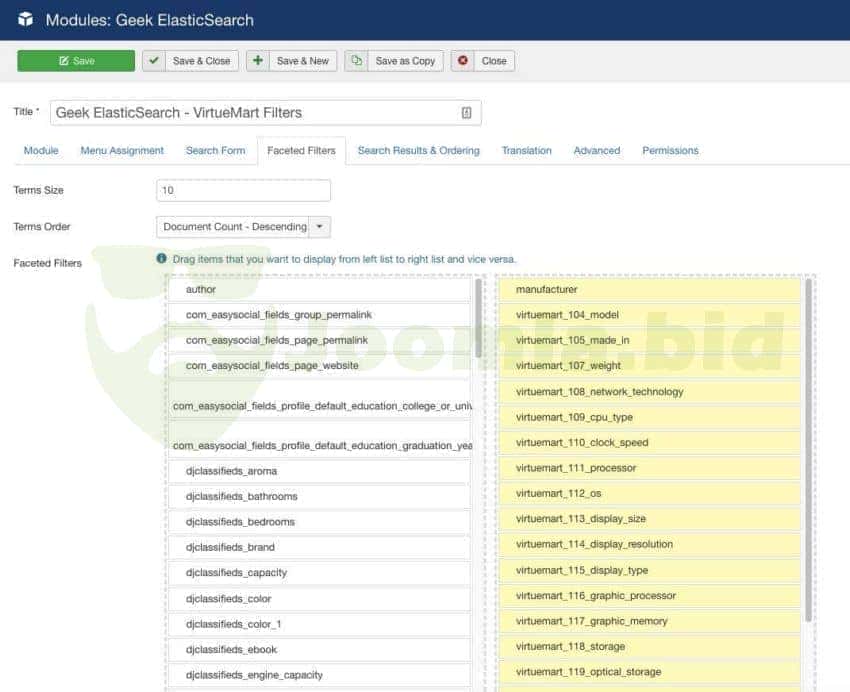Viewport: 850px width, 692px height.
Task: Select virtuemart_113_display_size item
Action: click(x=649, y=519)
